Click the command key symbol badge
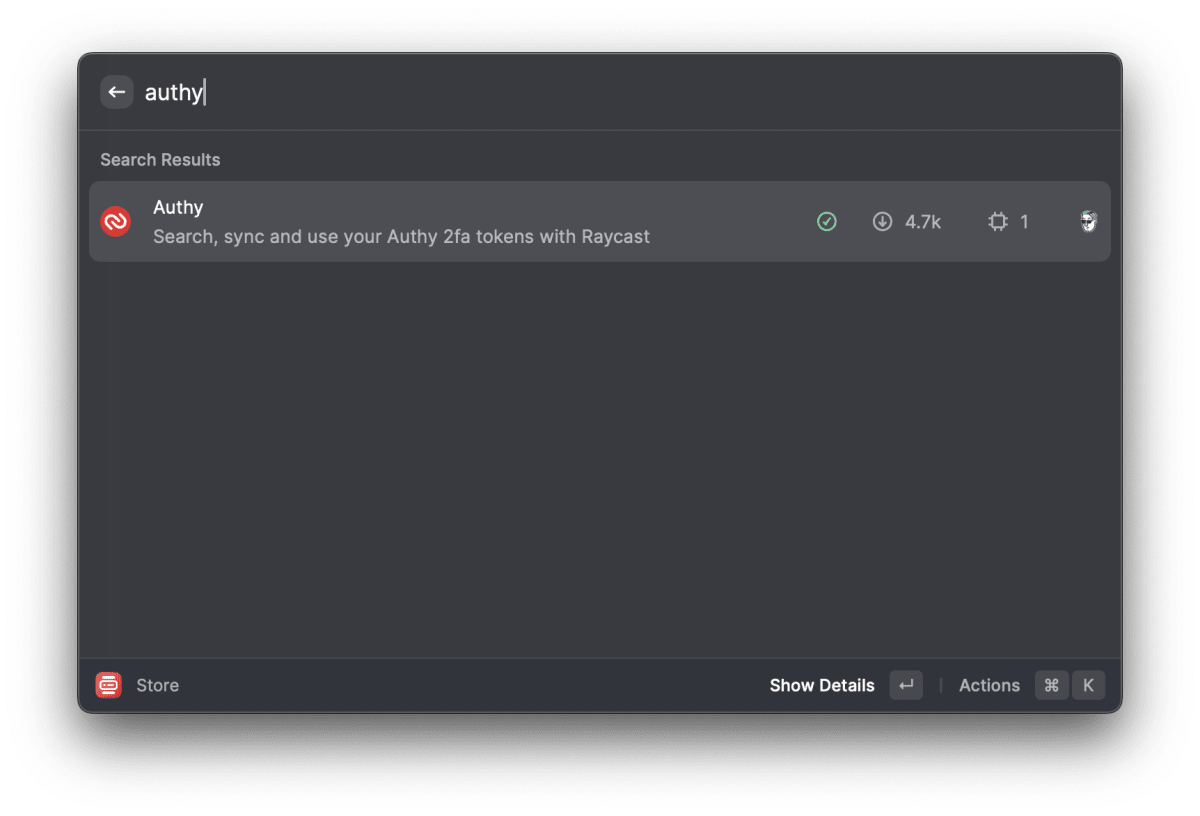1200x816 pixels. click(1051, 685)
